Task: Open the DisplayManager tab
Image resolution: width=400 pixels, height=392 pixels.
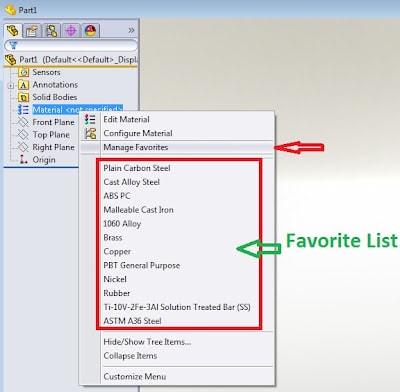Action: click(x=90, y=31)
